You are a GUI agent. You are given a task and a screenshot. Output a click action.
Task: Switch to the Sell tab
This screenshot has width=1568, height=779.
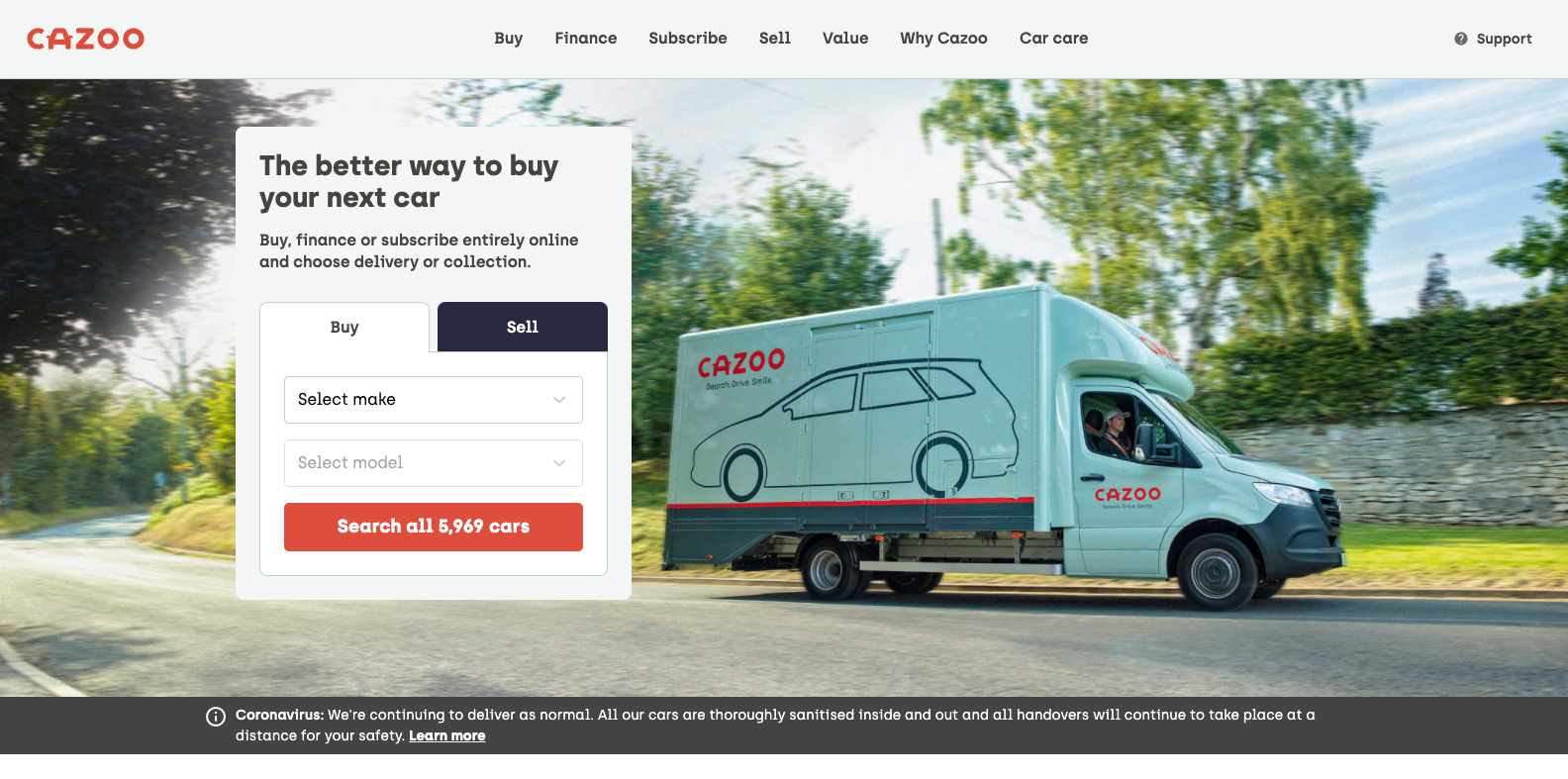pyautogui.click(x=523, y=327)
